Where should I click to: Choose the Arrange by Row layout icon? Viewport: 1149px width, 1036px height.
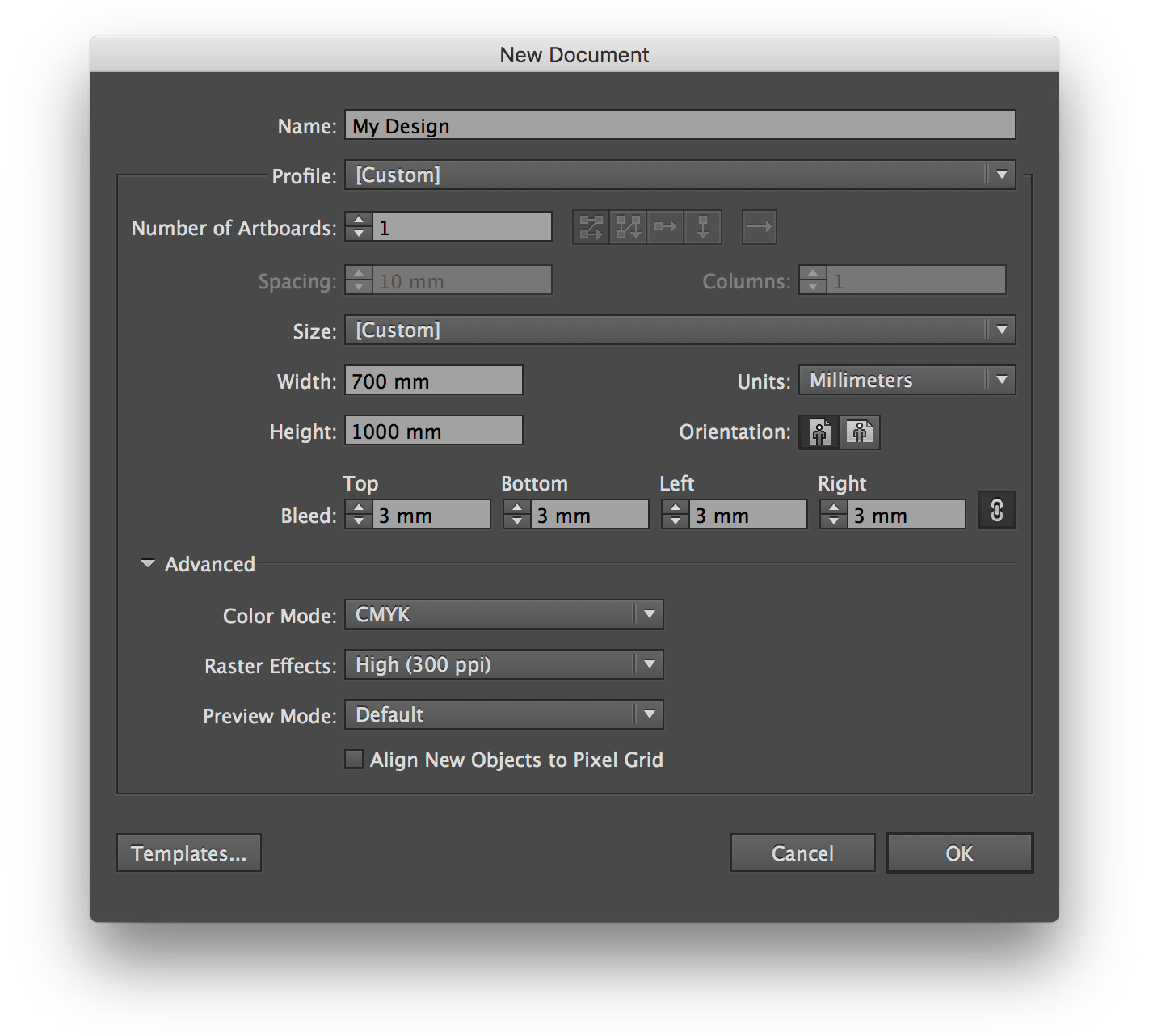665,227
